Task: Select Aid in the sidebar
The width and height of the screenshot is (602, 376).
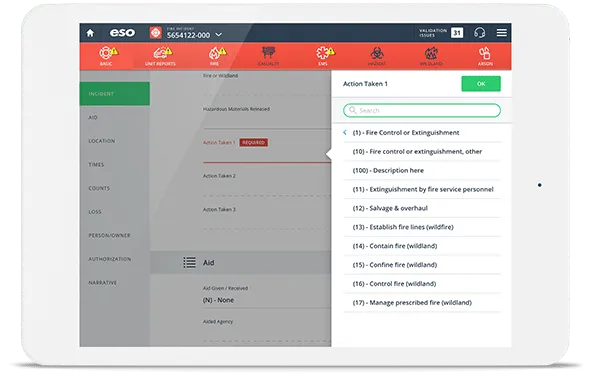Action: [115, 118]
